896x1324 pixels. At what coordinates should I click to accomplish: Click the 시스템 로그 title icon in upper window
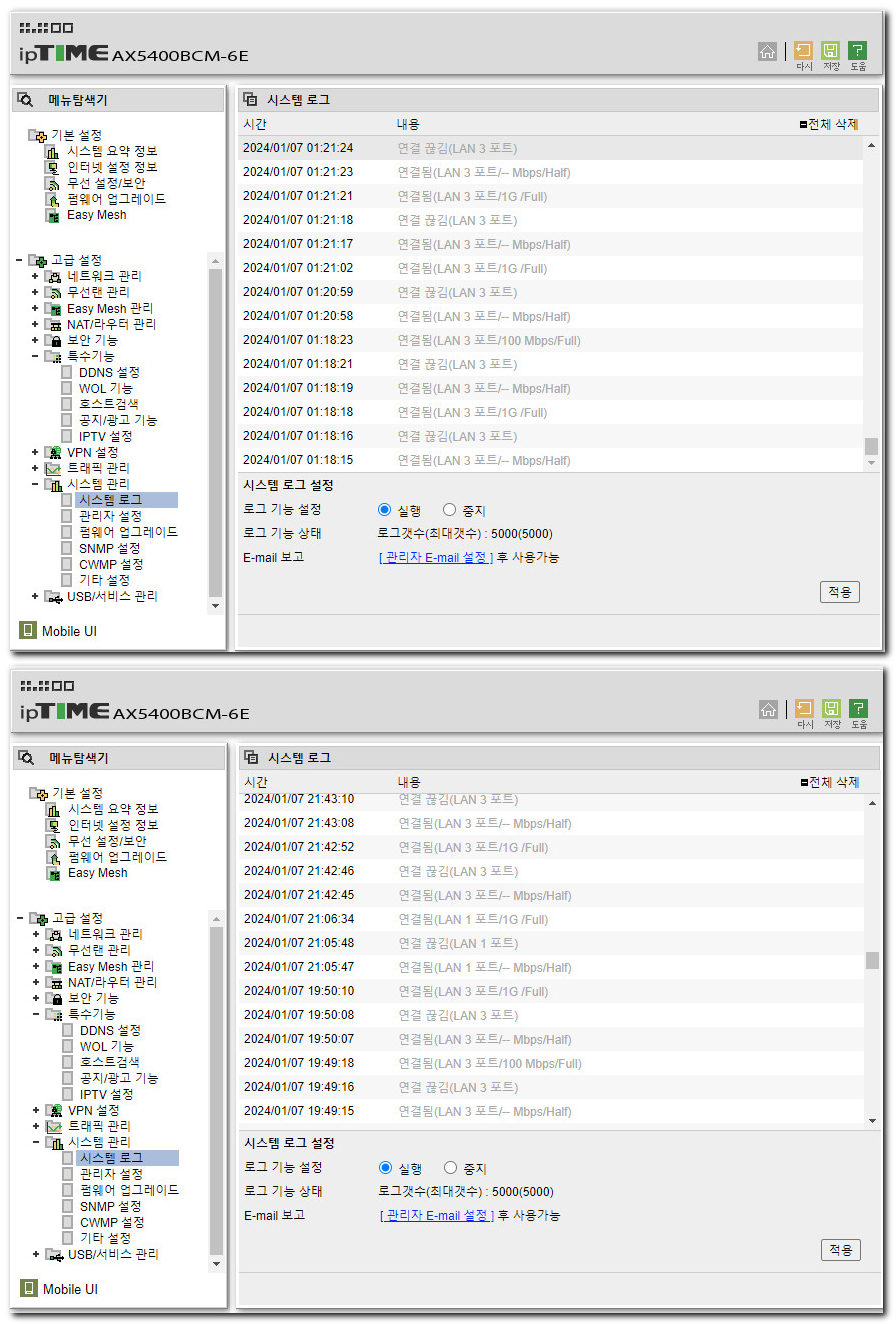(x=251, y=100)
